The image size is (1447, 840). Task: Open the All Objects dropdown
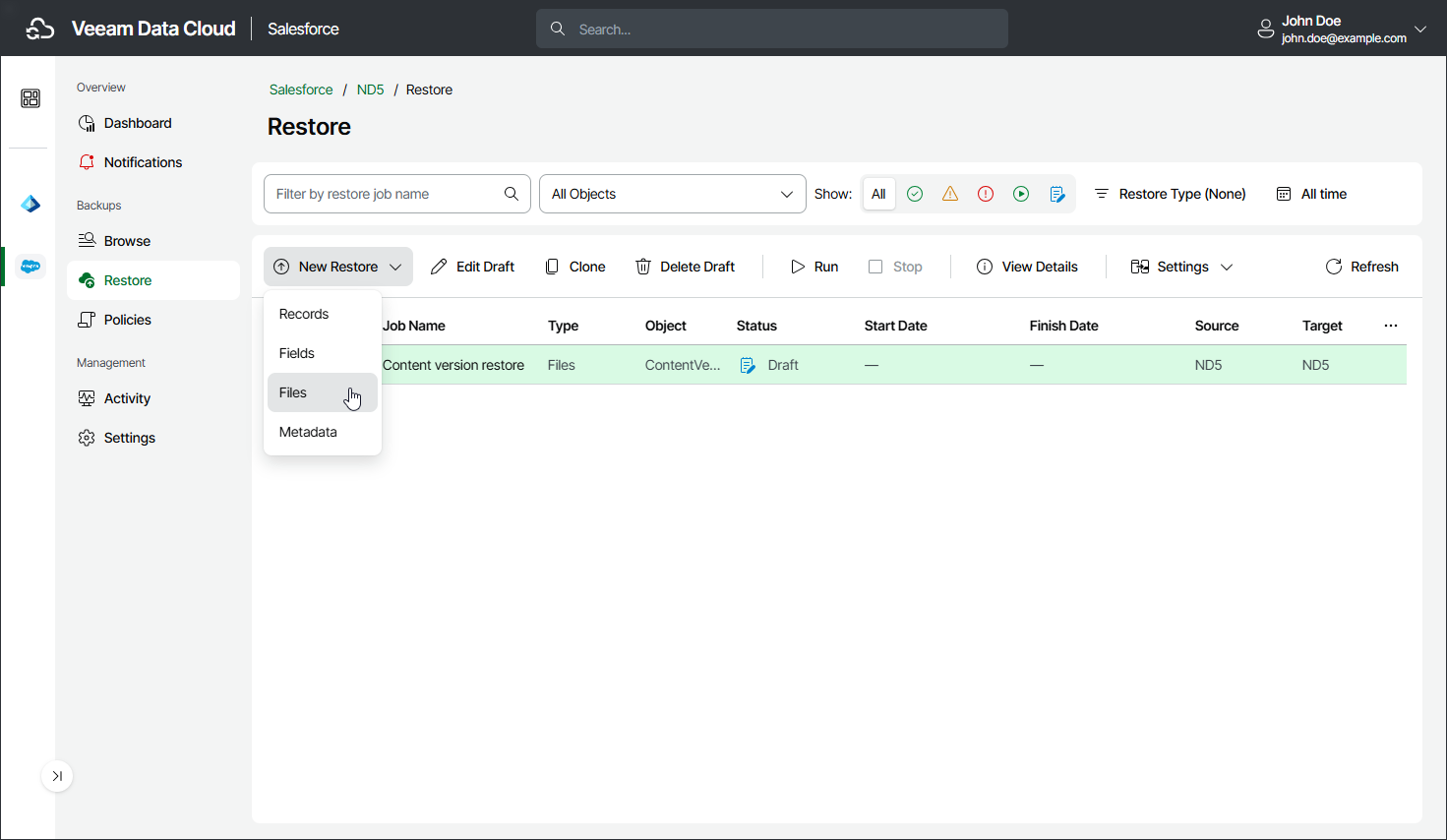pos(673,194)
